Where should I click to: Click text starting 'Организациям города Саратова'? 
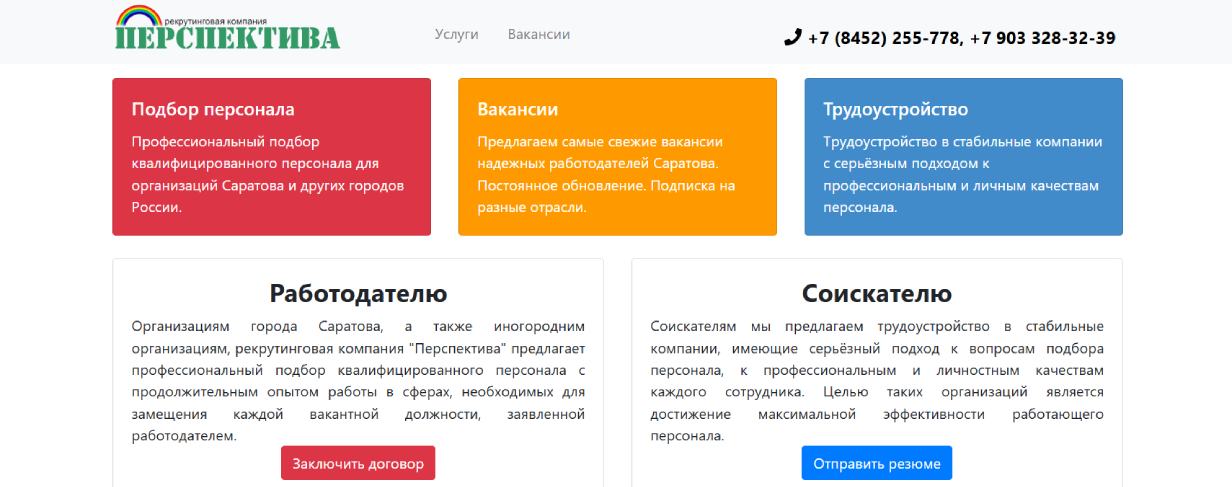pyautogui.click(x=358, y=381)
